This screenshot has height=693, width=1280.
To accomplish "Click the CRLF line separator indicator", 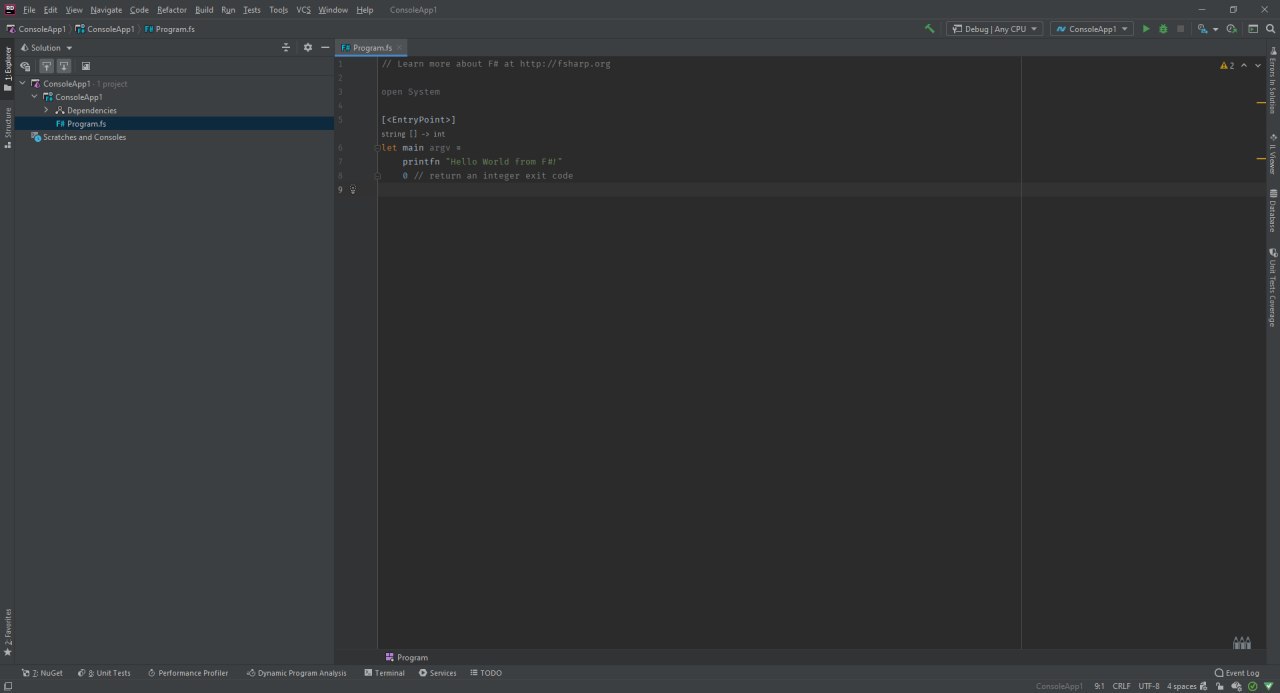I will 1121,686.
